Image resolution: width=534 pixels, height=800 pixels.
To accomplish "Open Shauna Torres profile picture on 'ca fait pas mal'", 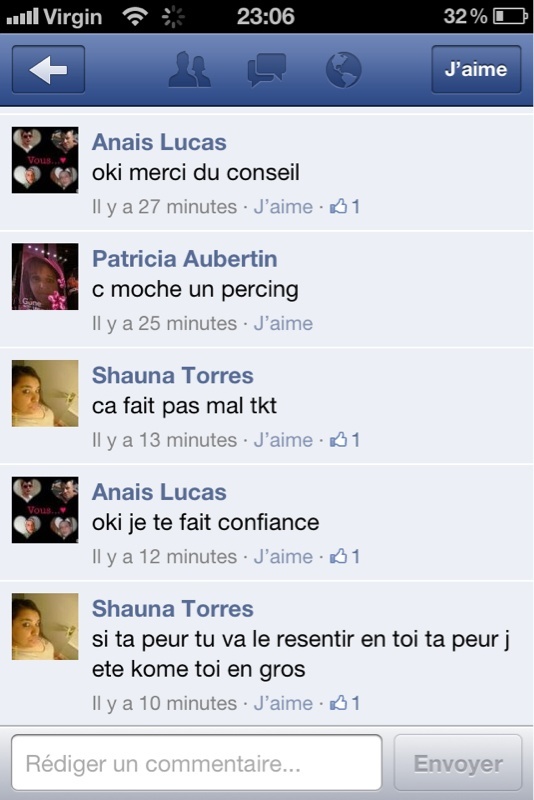I will point(45,393).
